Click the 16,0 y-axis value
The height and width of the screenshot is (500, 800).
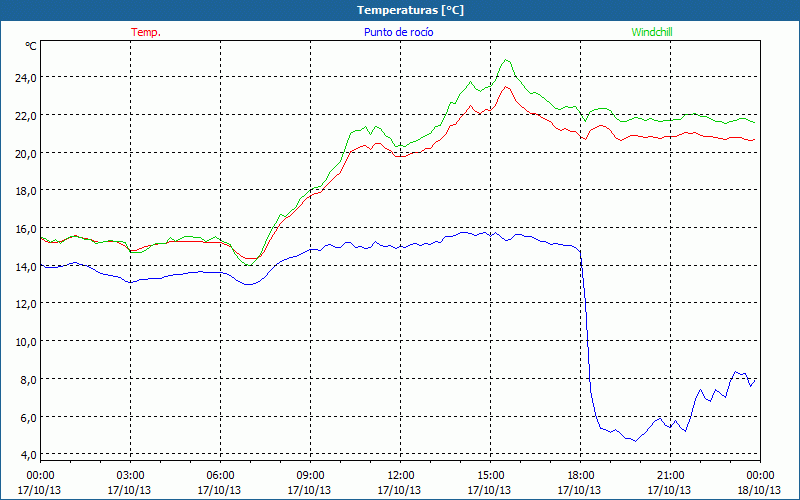click(x=26, y=229)
